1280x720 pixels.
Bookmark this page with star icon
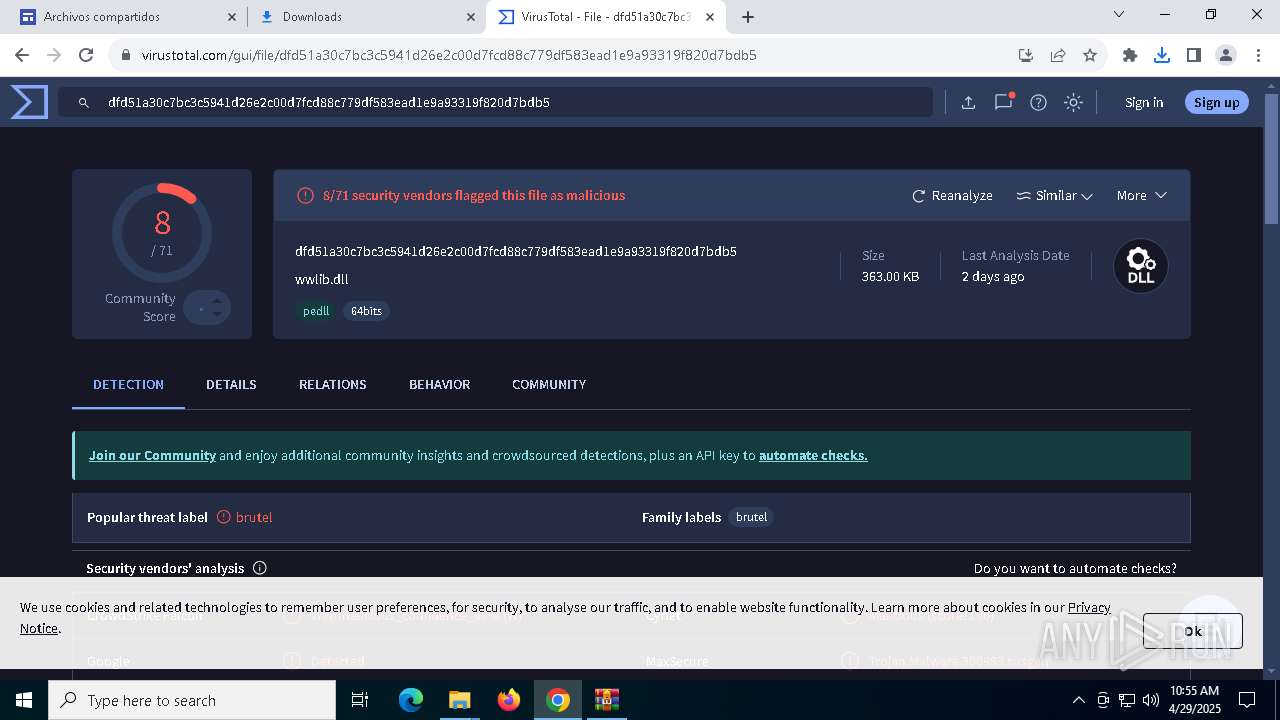tap(1090, 55)
